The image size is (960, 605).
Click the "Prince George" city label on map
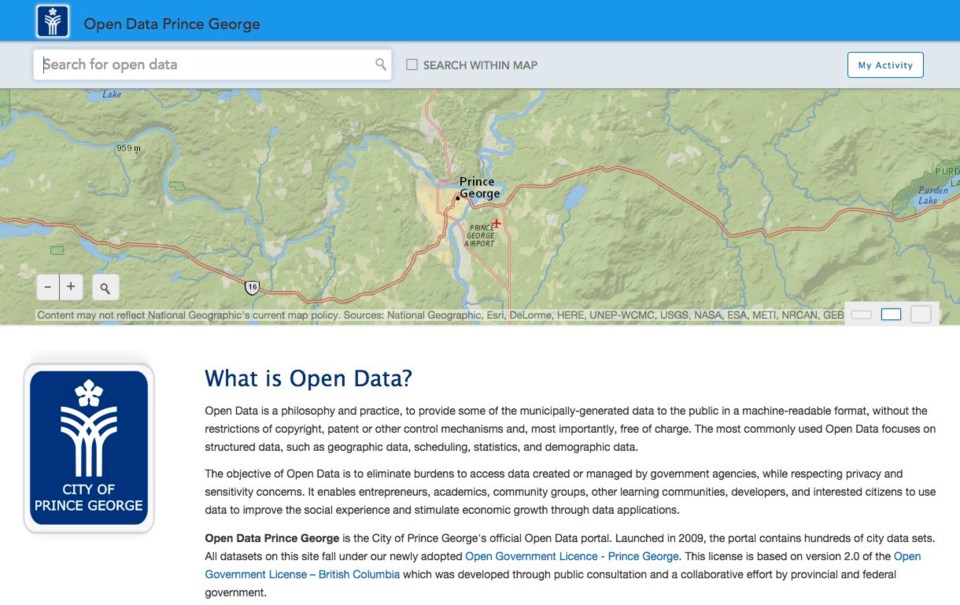tap(479, 187)
